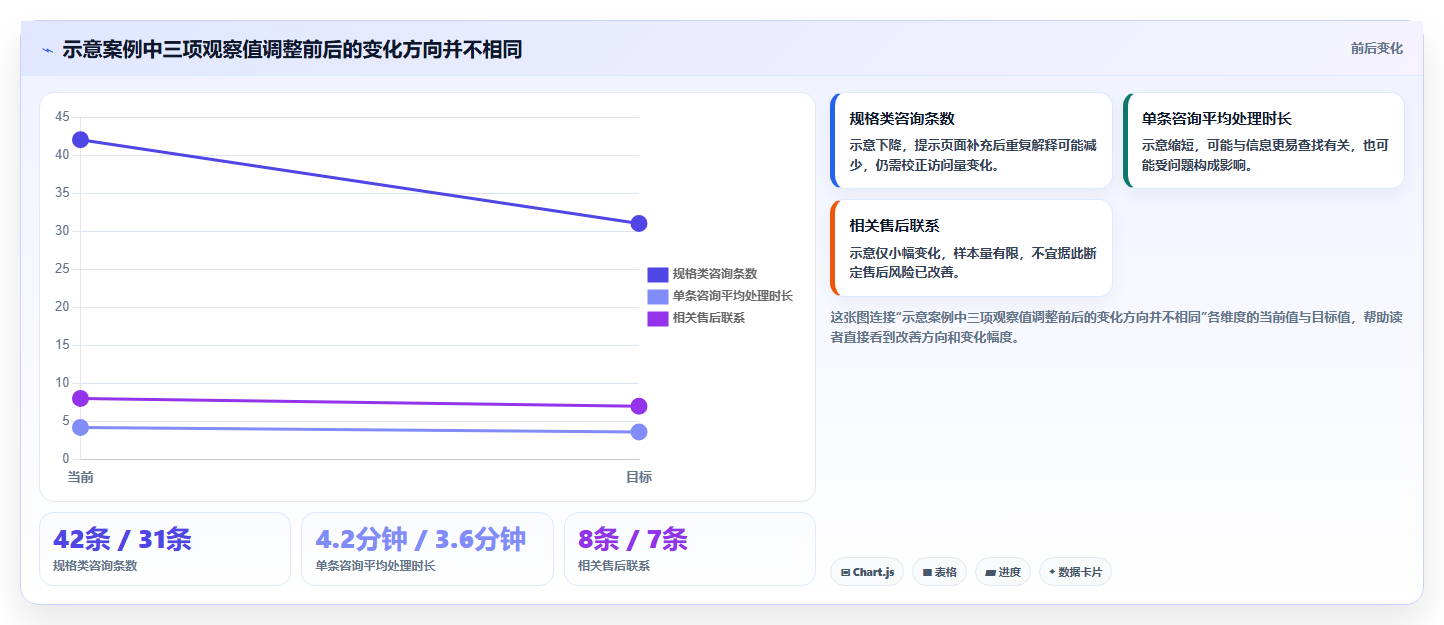
Task: Click the 相关售后联系 note card heading
Action: [894, 226]
